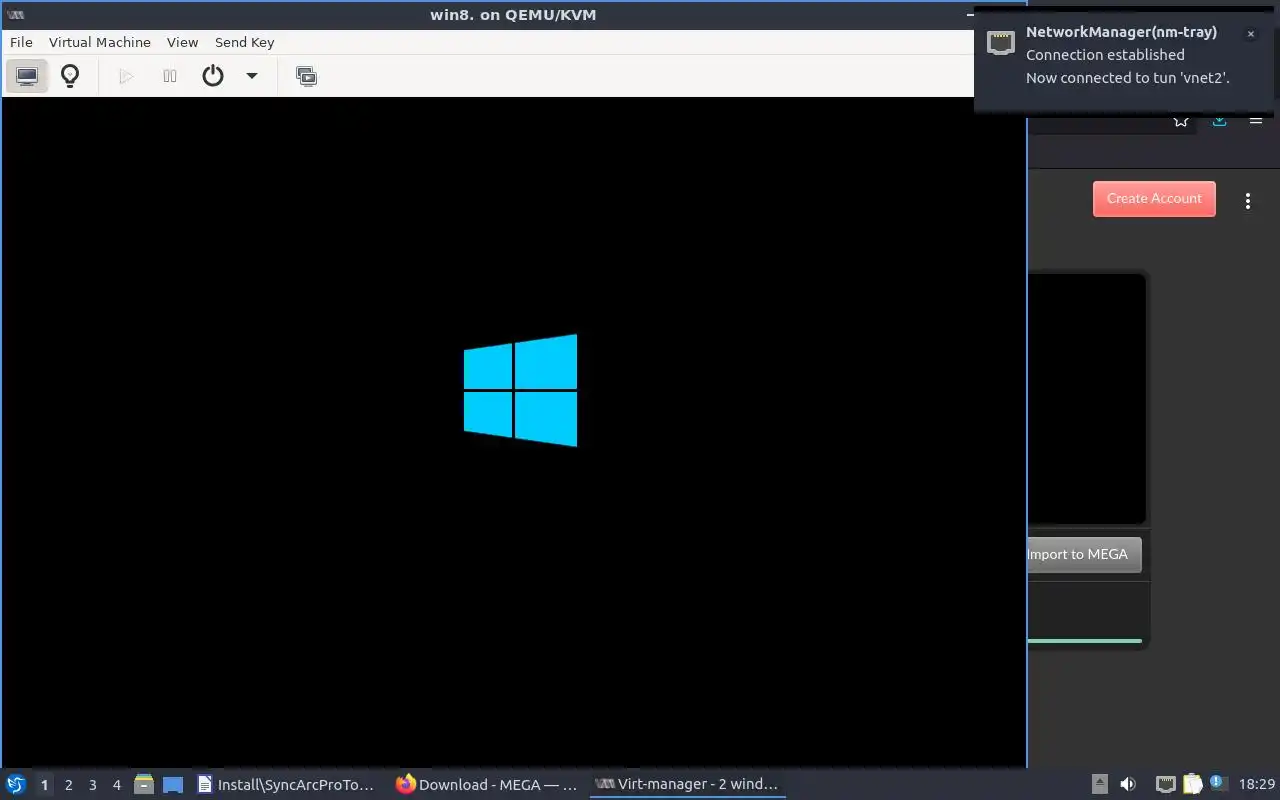Click 'Now connected to tun vnet2' text

pyautogui.click(x=1128, y=78)
